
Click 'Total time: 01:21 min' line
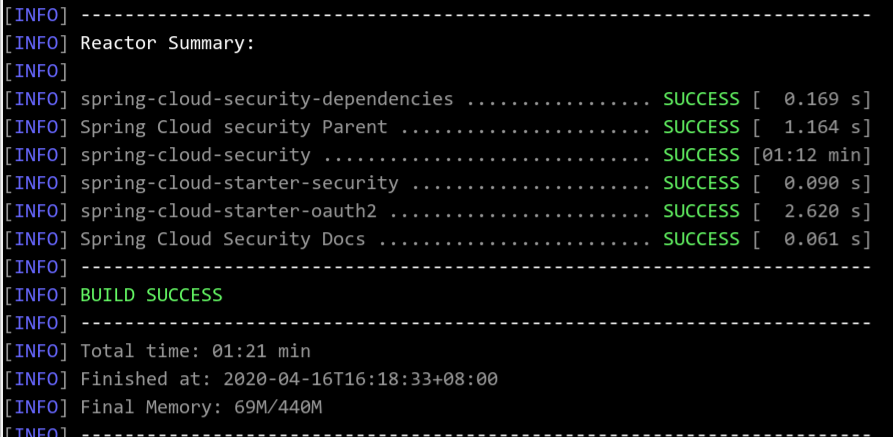pyautogui.click(x=195, y=351)
